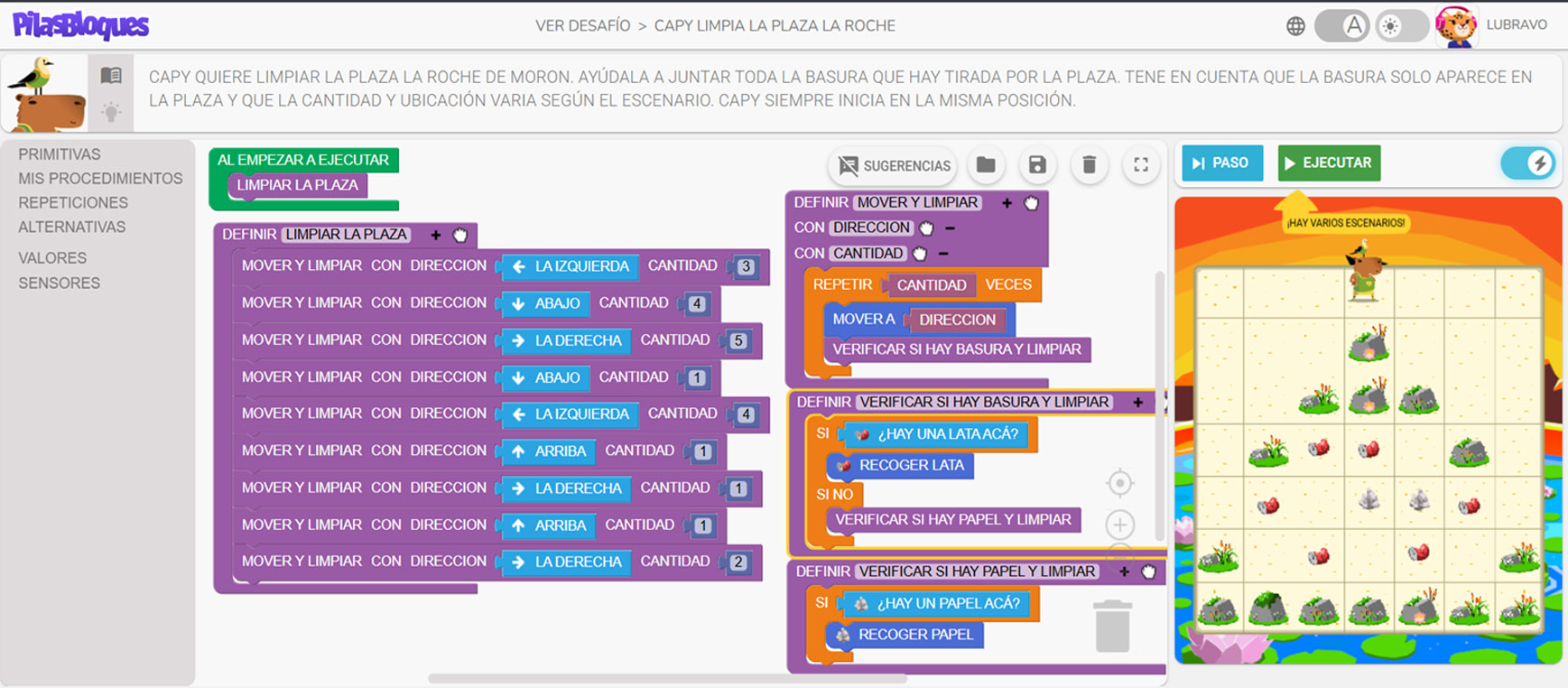Viewport: 1568px width, 688px height.
Task: Show the hint lightbulb icon
Action: (111, 112)
